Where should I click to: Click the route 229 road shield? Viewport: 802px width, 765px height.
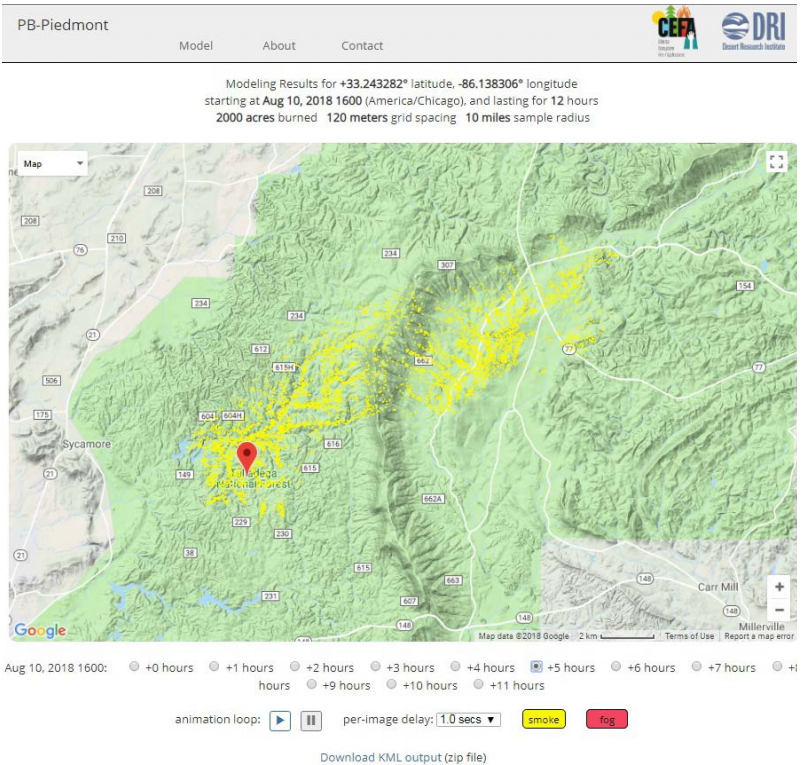coord(241,522)
